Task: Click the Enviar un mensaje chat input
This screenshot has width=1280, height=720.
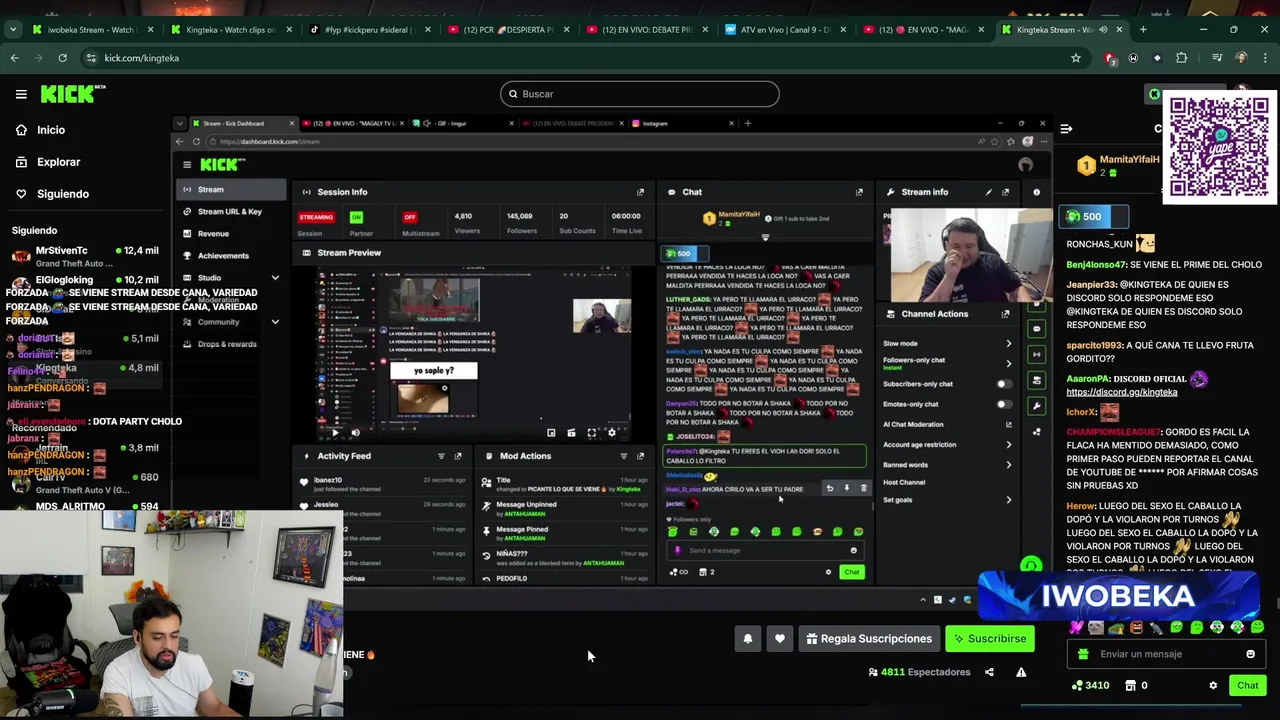Action: [x=1164, y=654]
